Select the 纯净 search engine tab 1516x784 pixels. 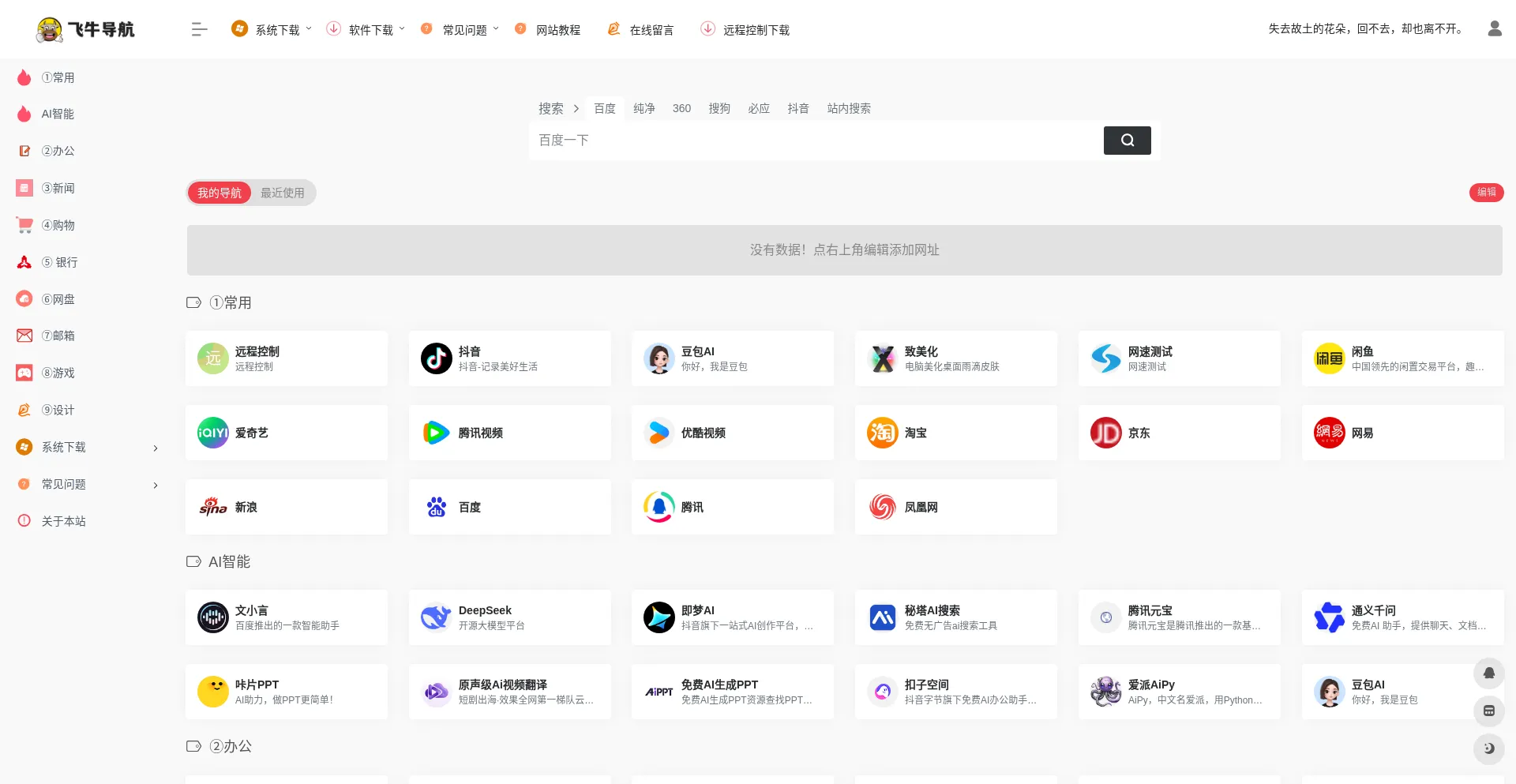tap(644, 109)
